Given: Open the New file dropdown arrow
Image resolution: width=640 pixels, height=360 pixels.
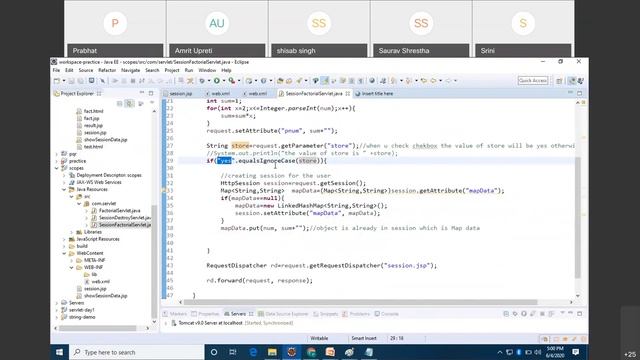Looking at the screenshot, I should (64, 81).
